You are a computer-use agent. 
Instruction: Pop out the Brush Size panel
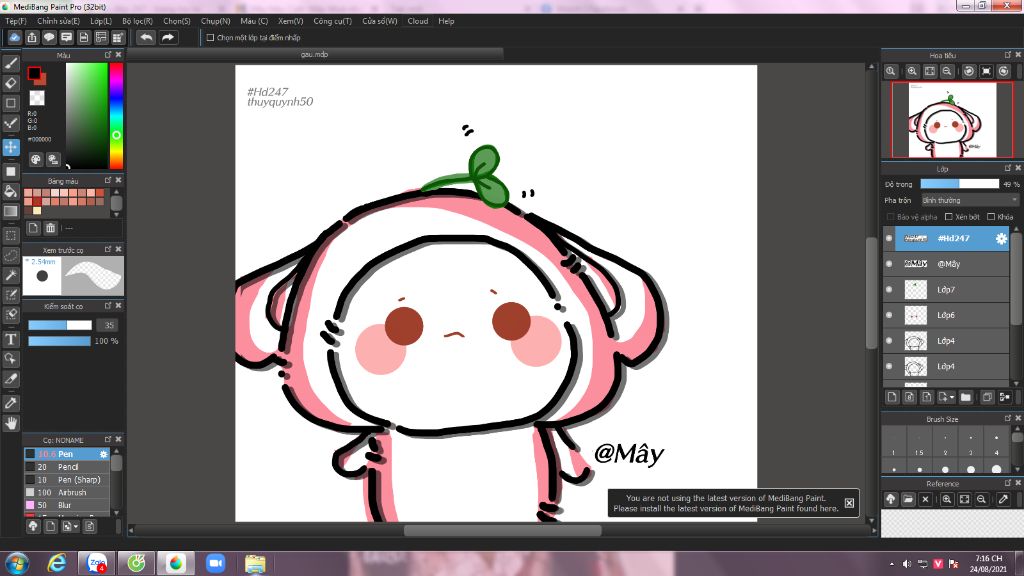(x=1008, y=419)
